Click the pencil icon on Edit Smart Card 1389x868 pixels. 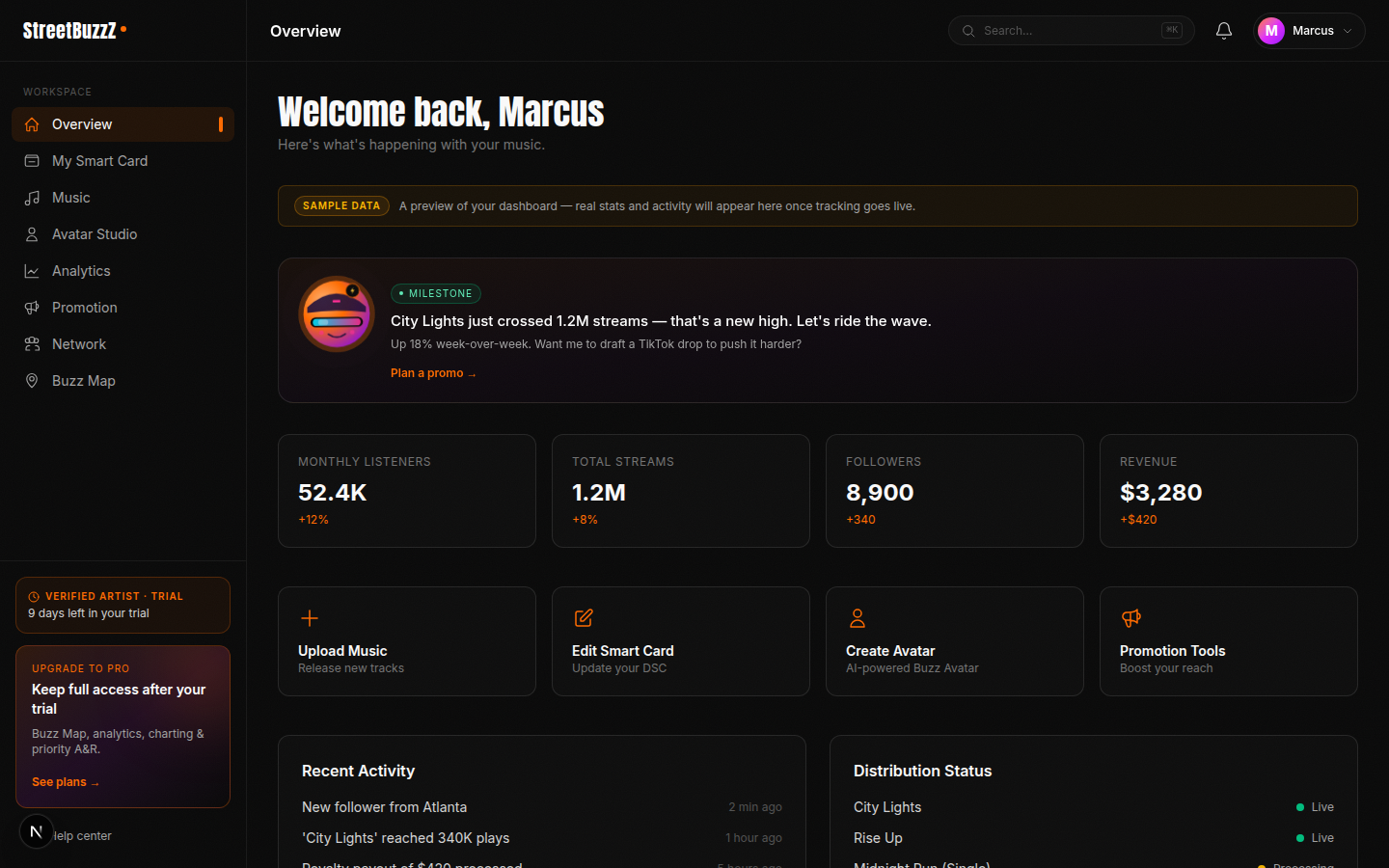click(x=584, y=618)
